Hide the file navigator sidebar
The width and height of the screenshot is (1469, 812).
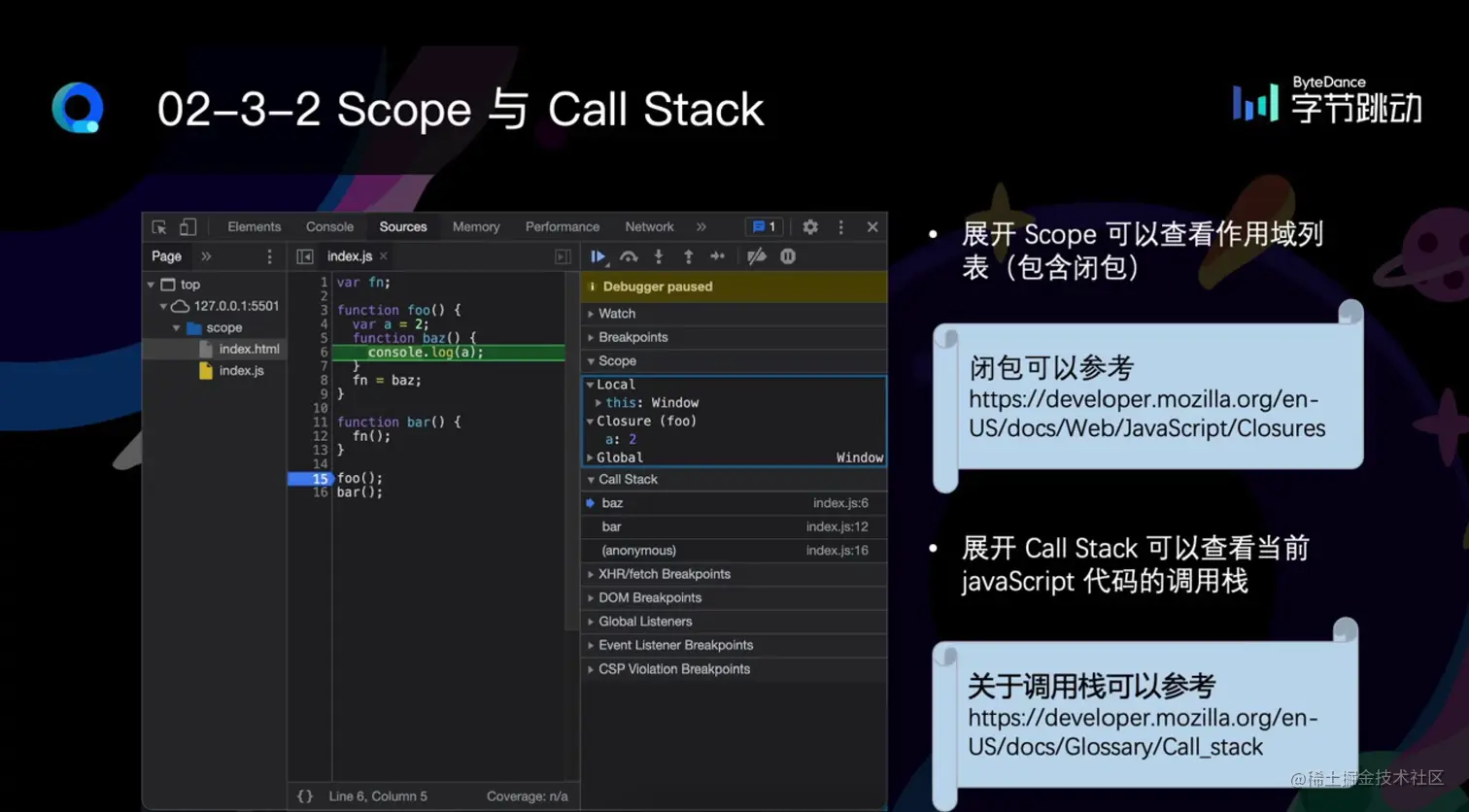(305, 256)
